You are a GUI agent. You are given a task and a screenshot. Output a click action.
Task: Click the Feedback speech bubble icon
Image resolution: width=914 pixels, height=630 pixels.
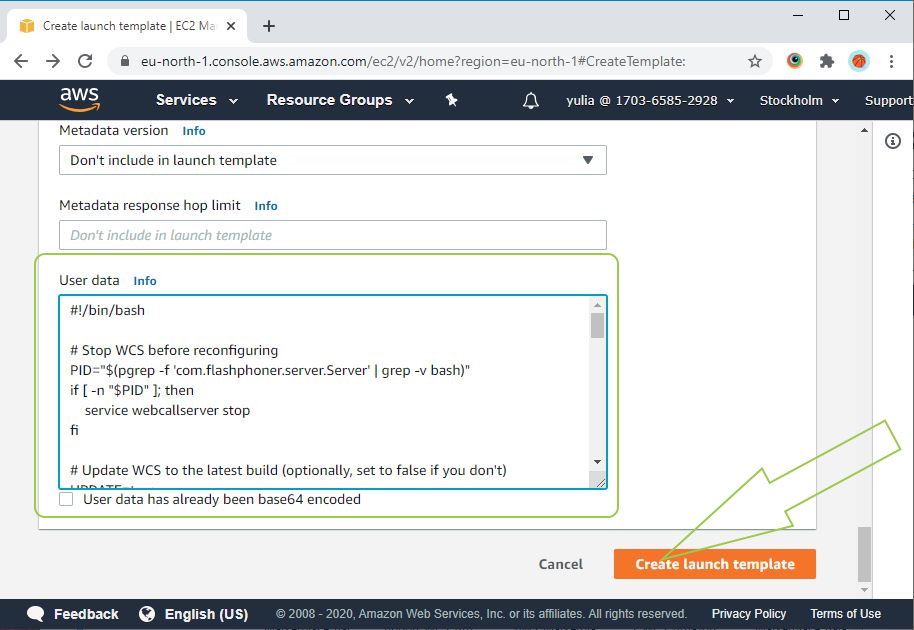pos(36,614)
